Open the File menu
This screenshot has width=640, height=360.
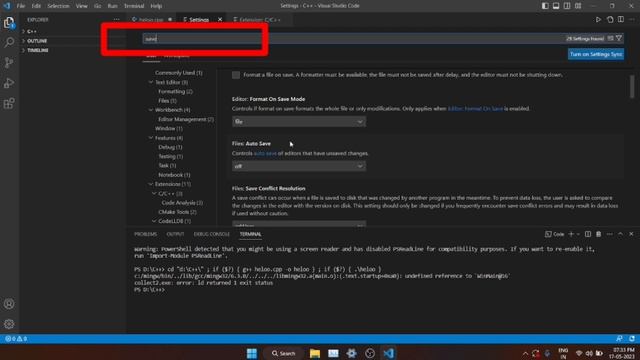click(21, 6)
